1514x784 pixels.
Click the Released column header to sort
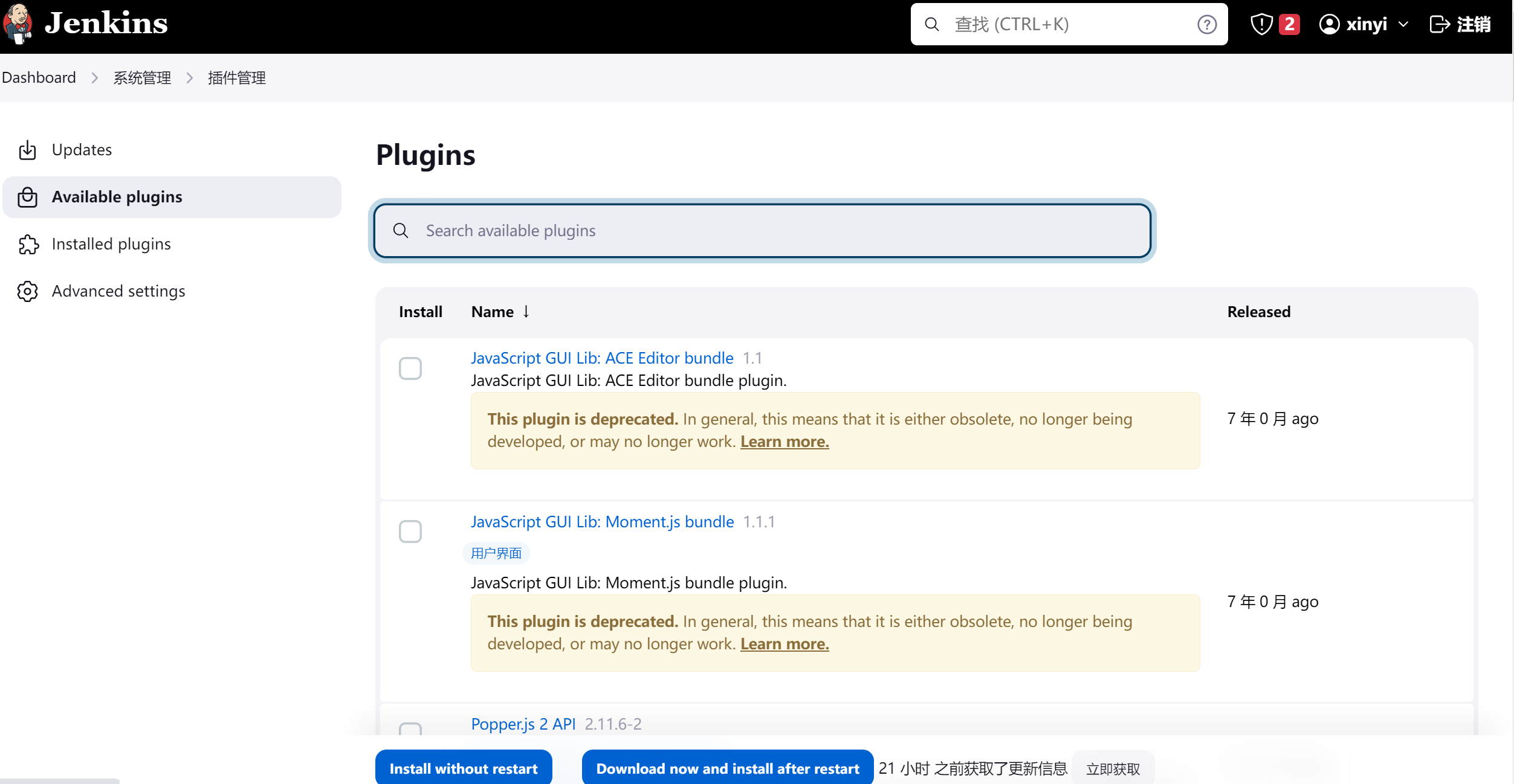tap(1258, 312)
